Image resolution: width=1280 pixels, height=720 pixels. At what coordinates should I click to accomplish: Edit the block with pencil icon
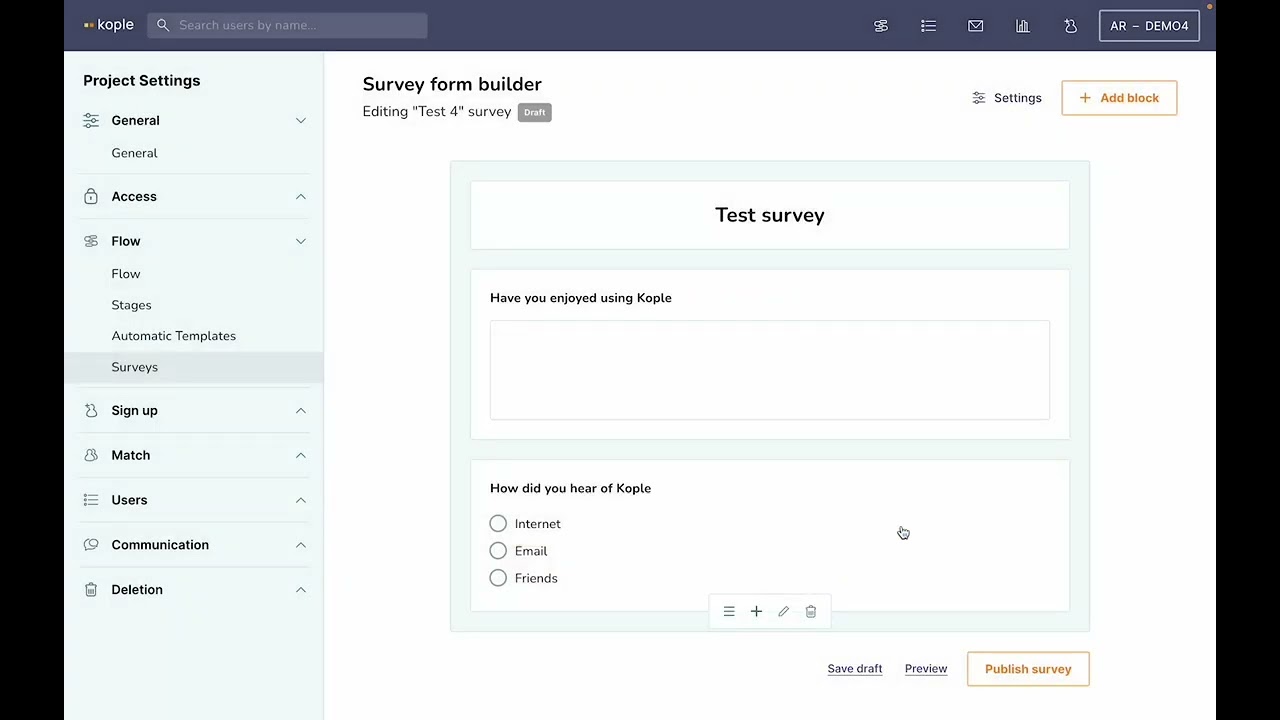[784, 612]
